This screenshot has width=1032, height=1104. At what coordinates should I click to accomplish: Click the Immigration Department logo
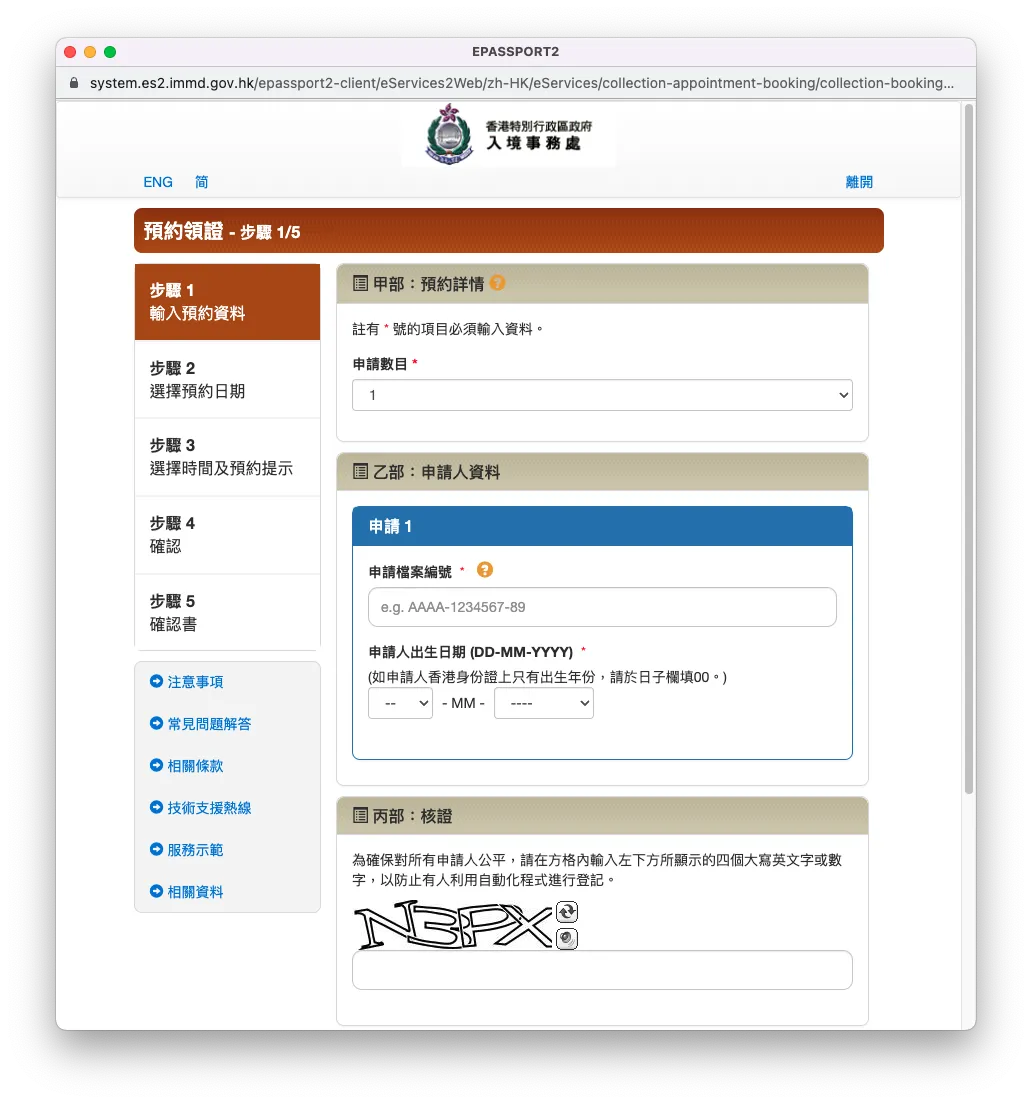[509, 134]
